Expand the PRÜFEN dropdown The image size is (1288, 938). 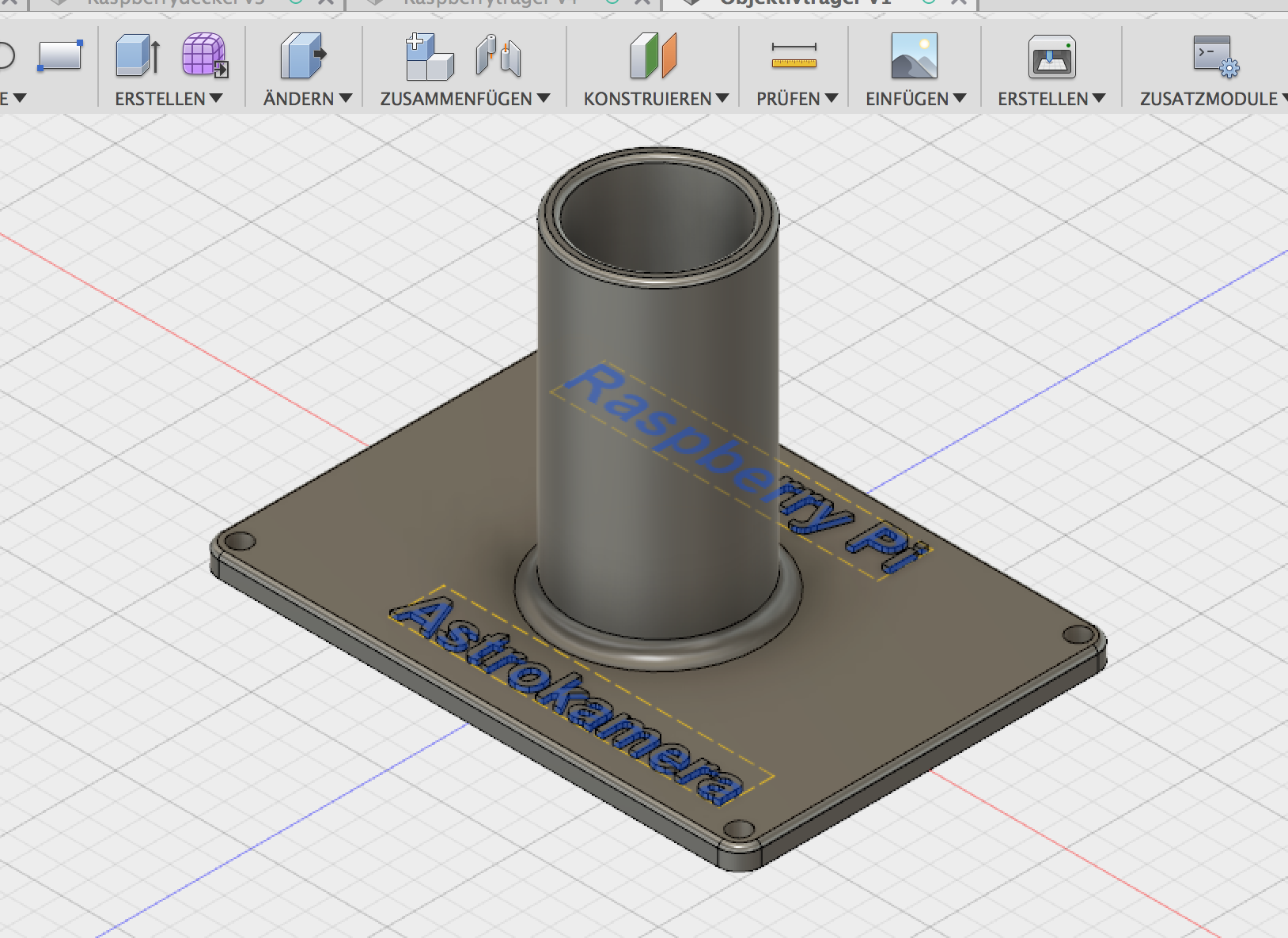(x=797, y=99)
